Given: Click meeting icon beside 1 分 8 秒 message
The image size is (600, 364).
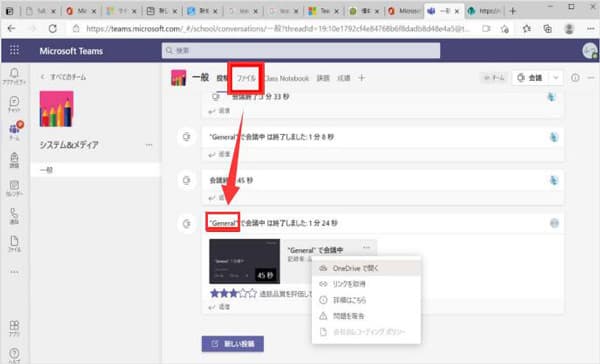Looking at the screenshot, I should point(187,137).
